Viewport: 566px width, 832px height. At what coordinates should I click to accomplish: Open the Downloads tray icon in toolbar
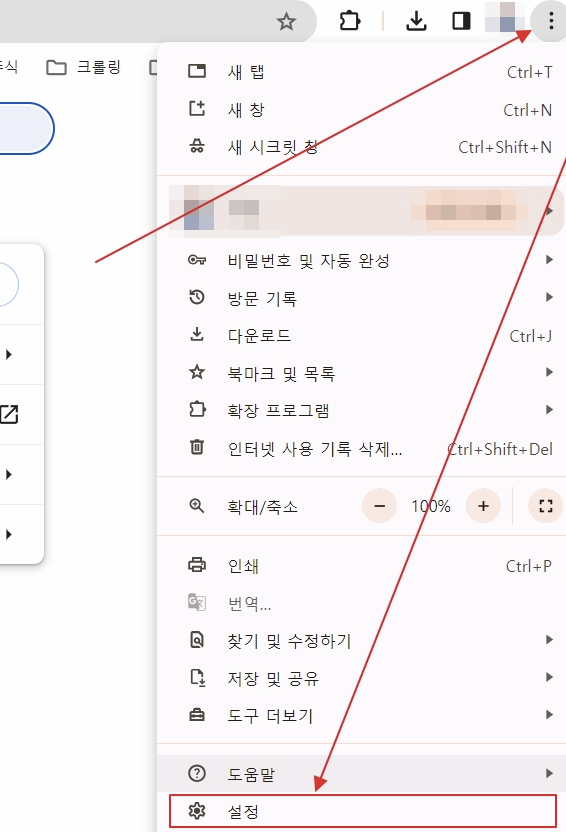416,21
